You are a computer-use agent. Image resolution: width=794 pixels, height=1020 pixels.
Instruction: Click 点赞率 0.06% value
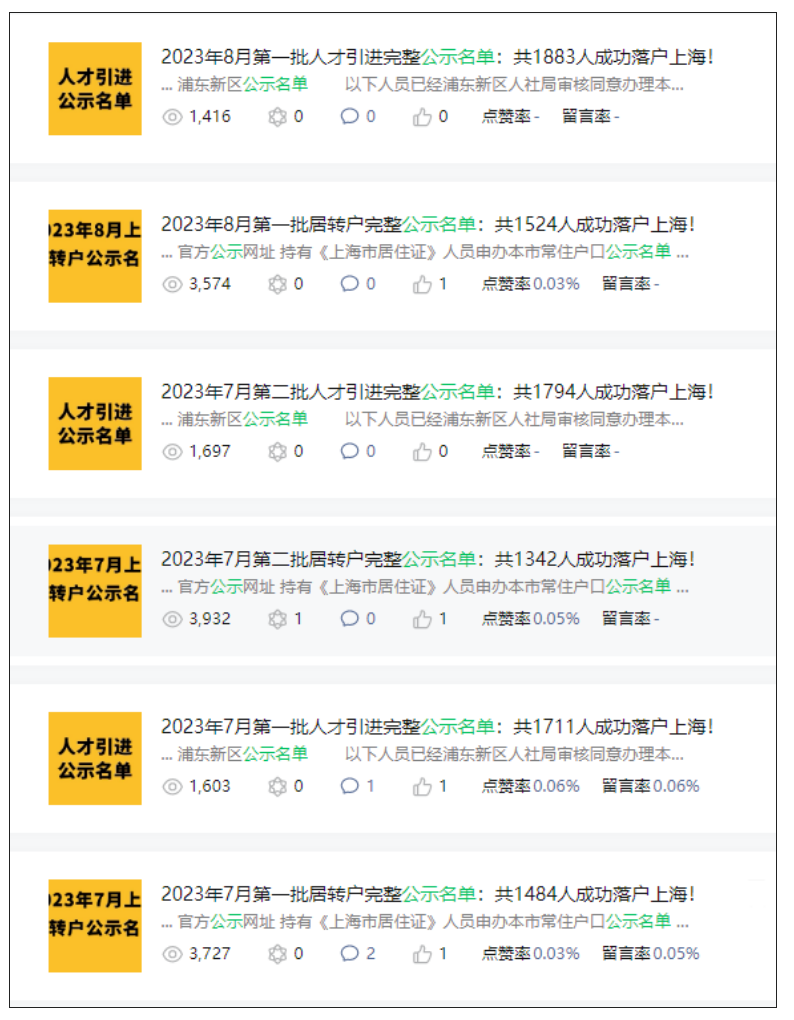[556, 786]
